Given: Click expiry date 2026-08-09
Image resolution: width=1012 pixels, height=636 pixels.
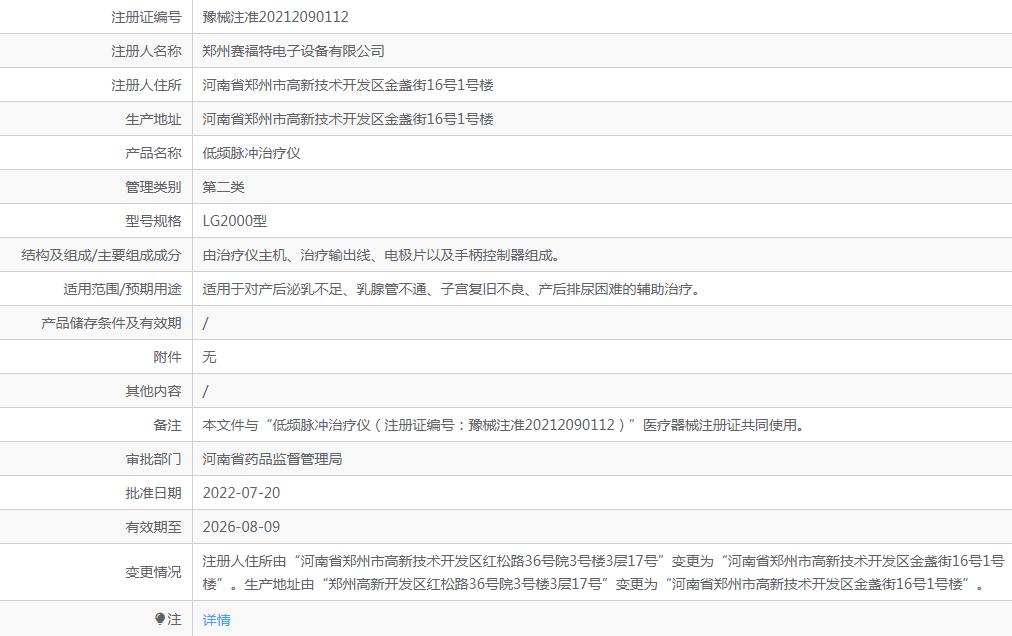Looking at the screenshot, I should click(241, 527).
